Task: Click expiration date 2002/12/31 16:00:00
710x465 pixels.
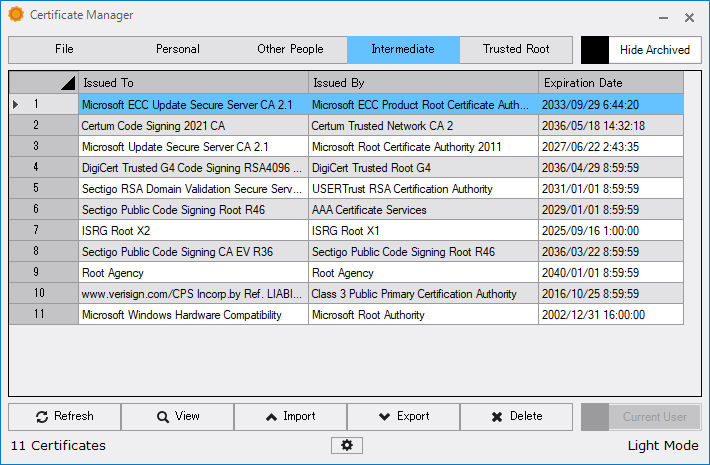Action: 611,315
